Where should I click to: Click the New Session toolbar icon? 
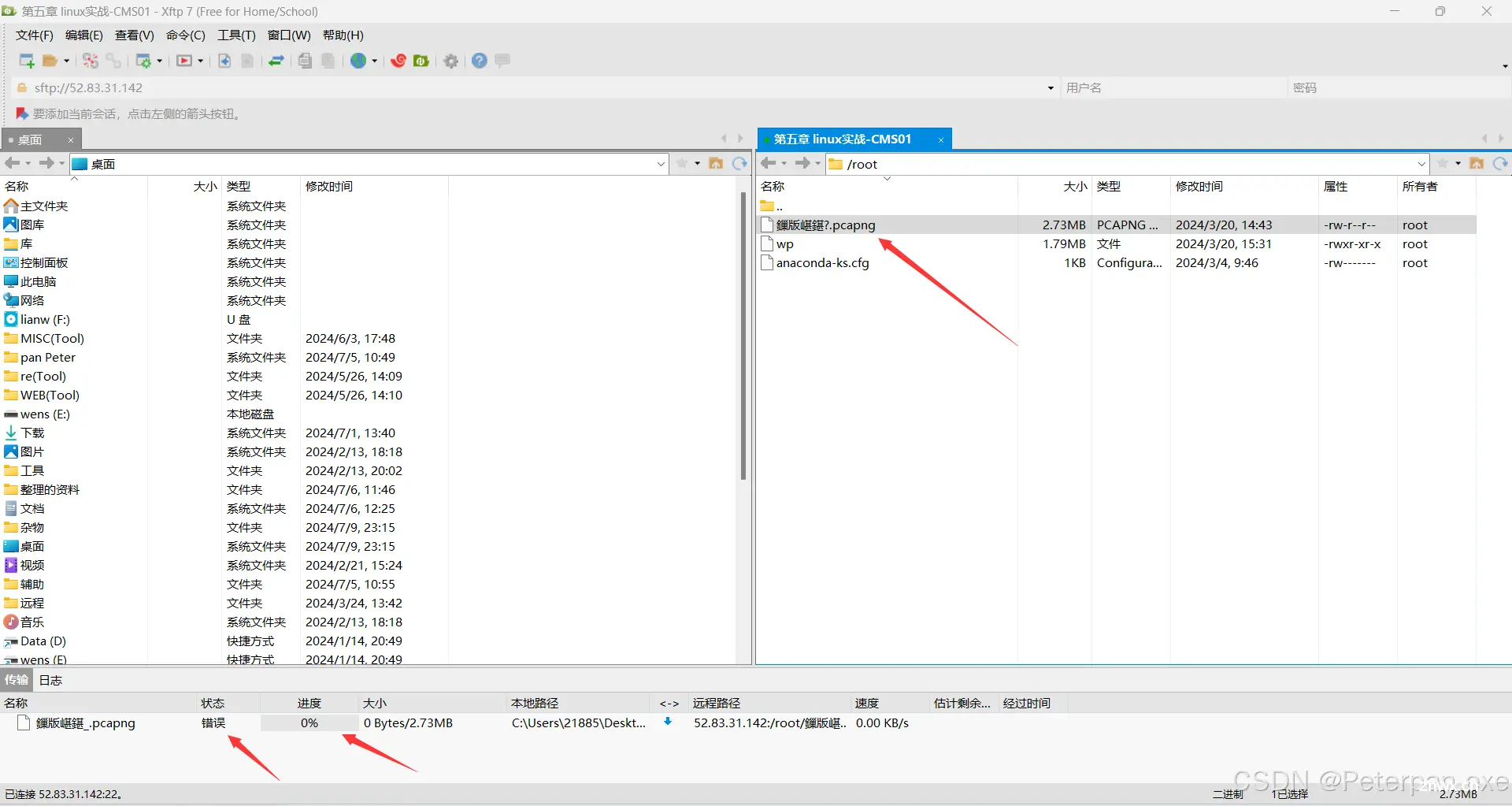[27, 61]
